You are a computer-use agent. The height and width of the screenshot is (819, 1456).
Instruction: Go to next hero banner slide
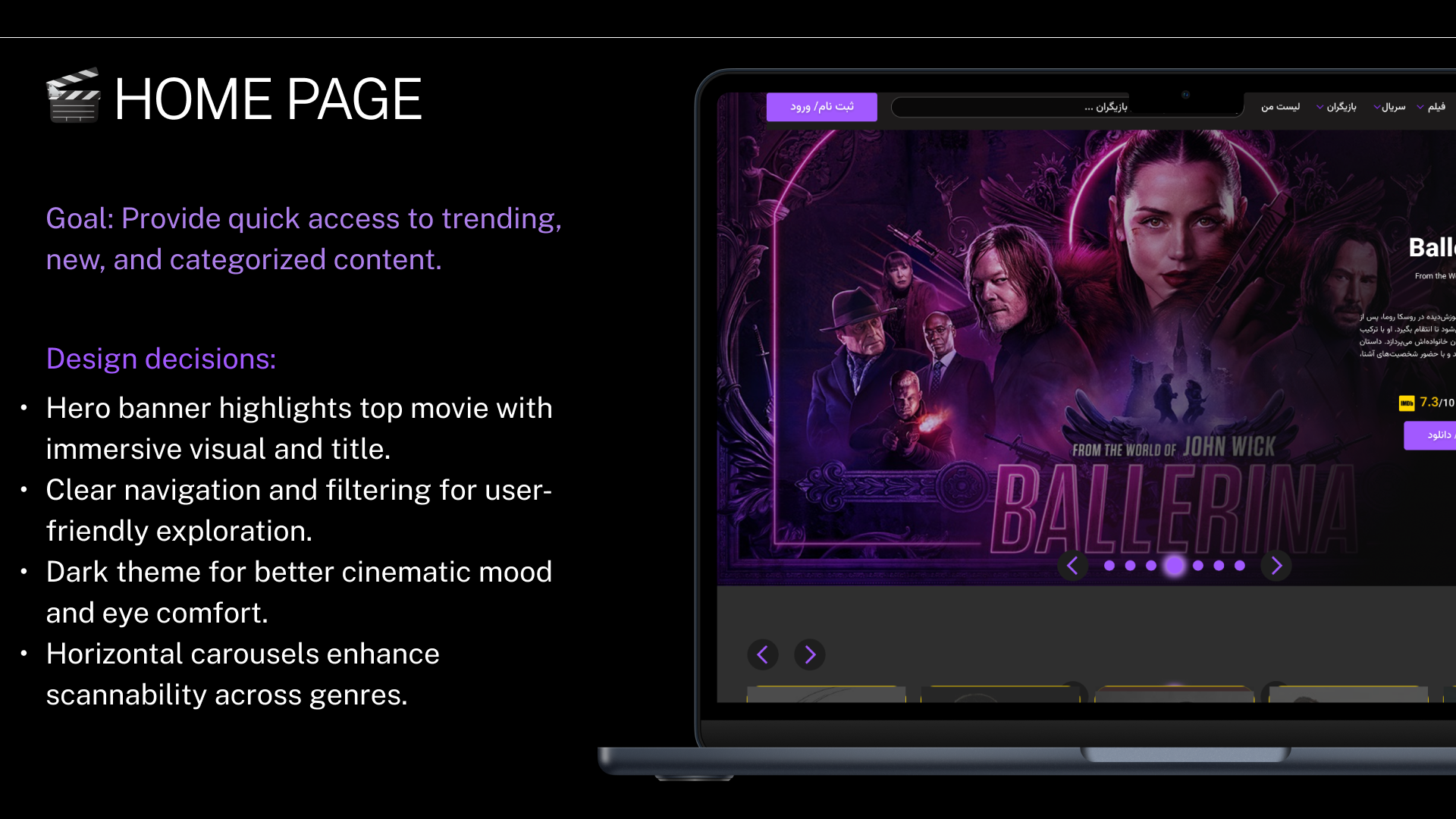1276,566
